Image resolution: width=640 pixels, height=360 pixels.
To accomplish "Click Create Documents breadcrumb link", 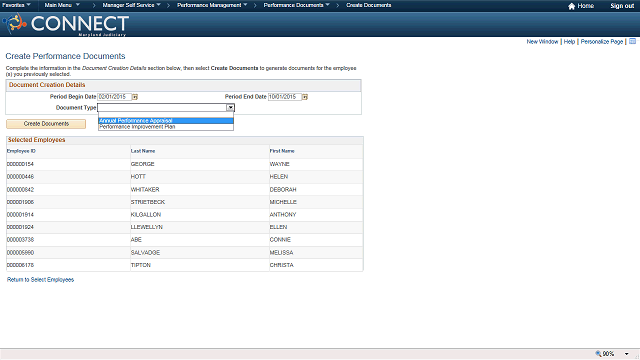I will point(369,5).
